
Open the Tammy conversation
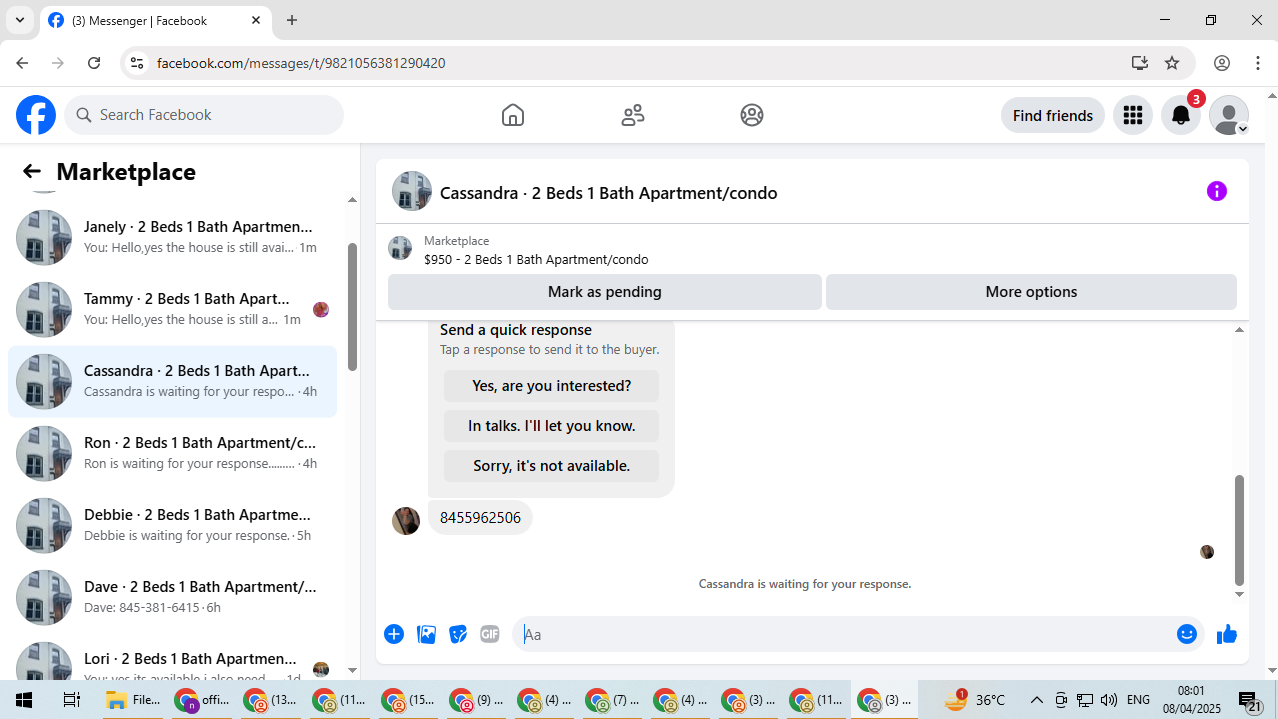click(172, 310)
